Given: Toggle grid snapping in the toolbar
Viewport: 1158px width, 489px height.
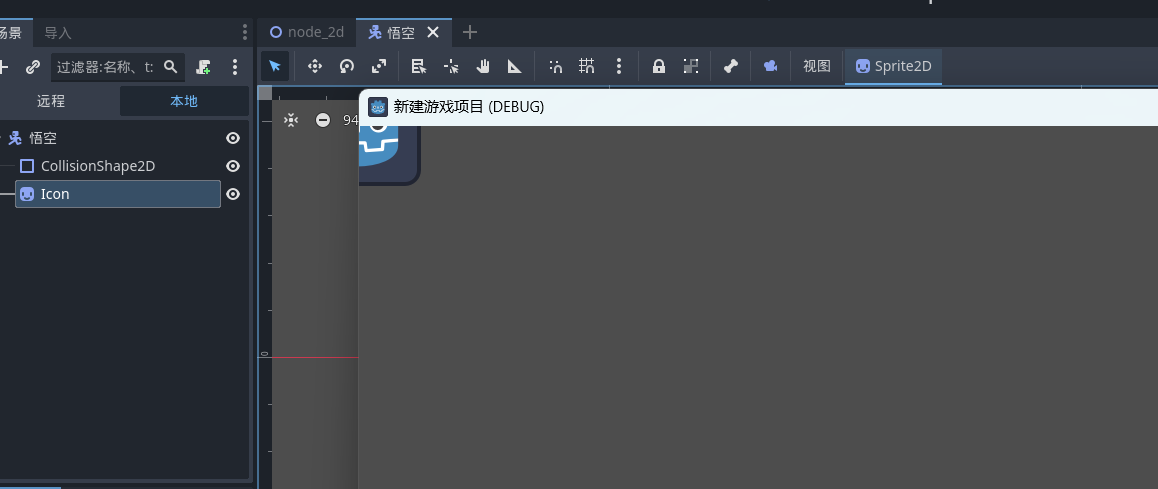Looking at the screenshot, I should (x=587, y=67).
